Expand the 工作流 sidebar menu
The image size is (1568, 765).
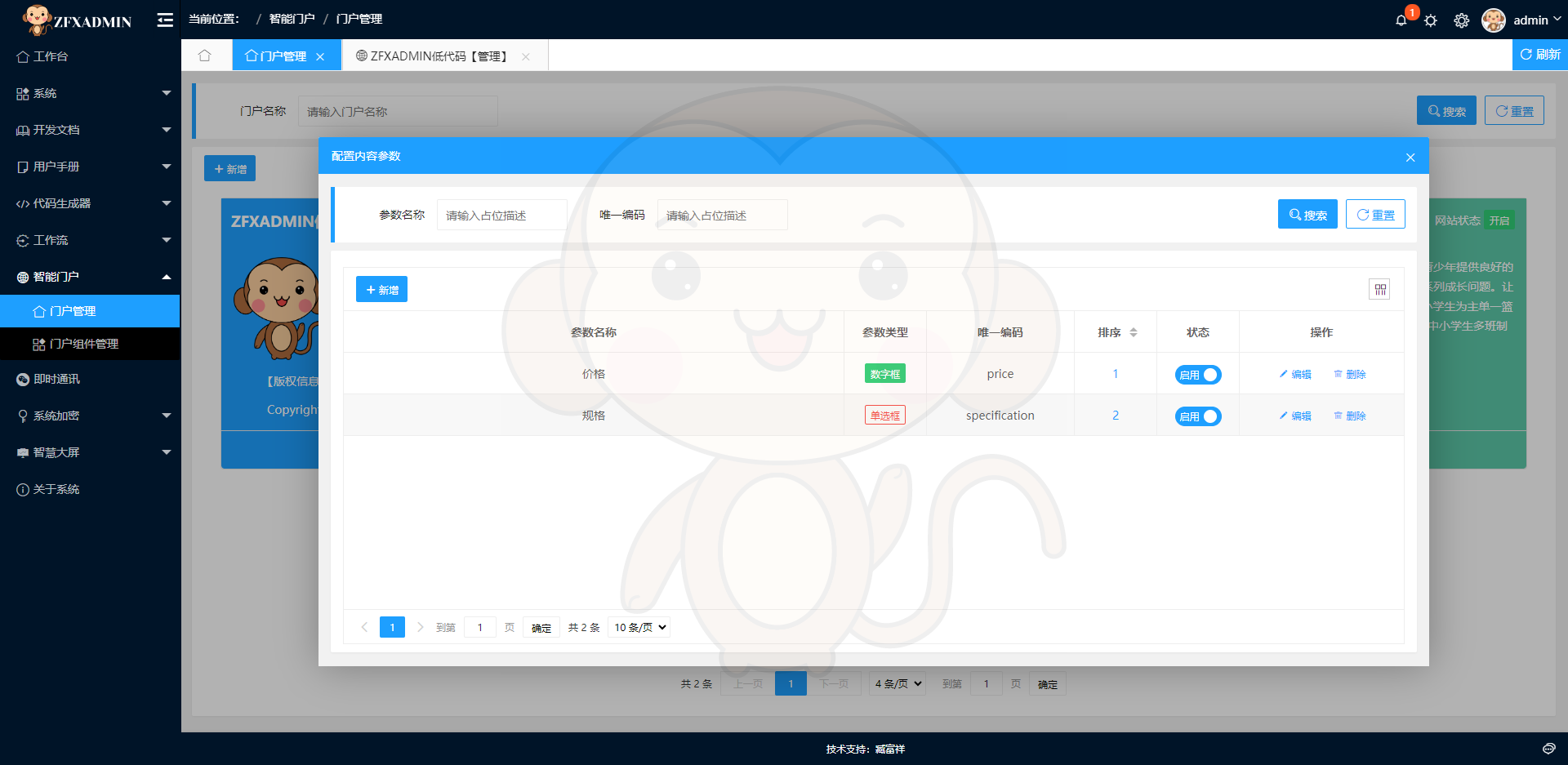pos(90,240)
